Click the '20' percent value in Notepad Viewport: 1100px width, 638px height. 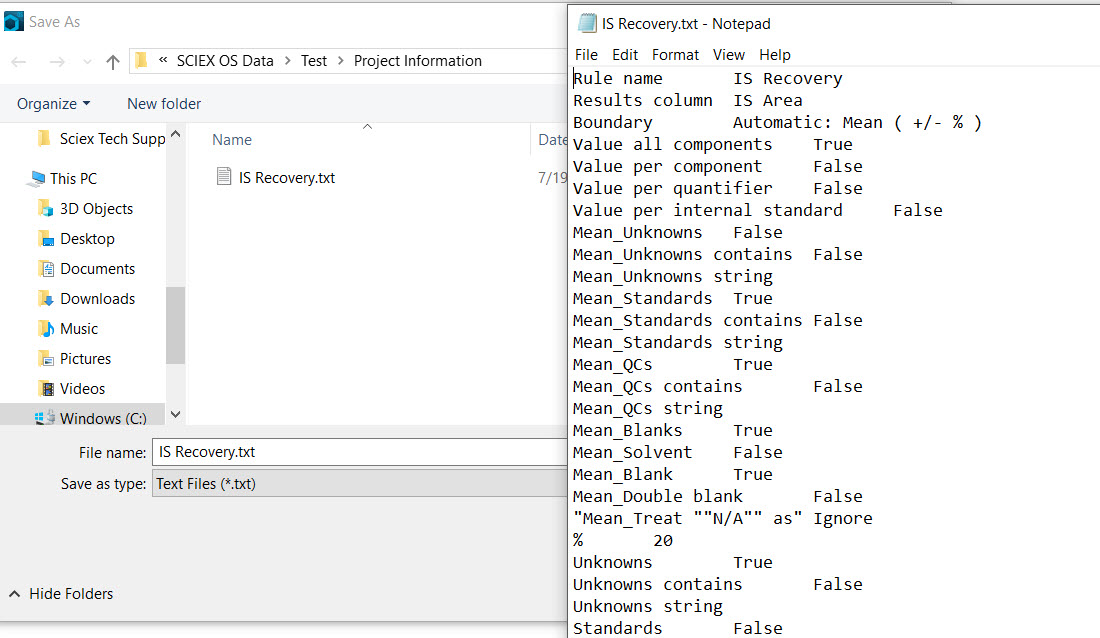point(663,540)
